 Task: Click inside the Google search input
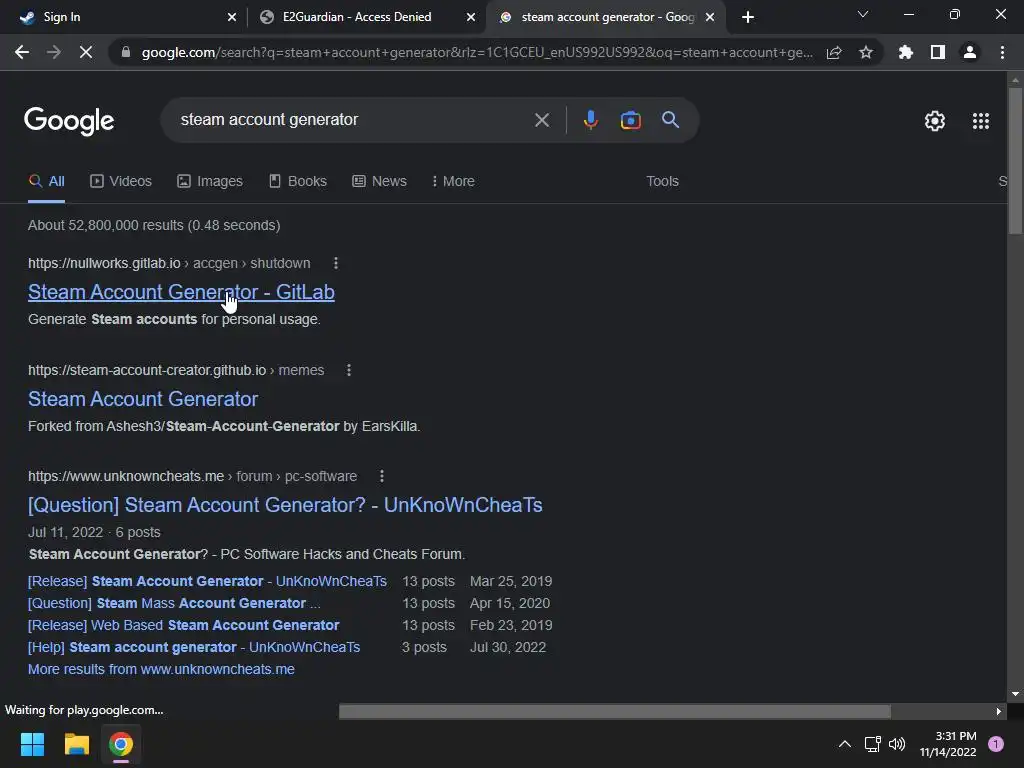click(x=346, y=120)
